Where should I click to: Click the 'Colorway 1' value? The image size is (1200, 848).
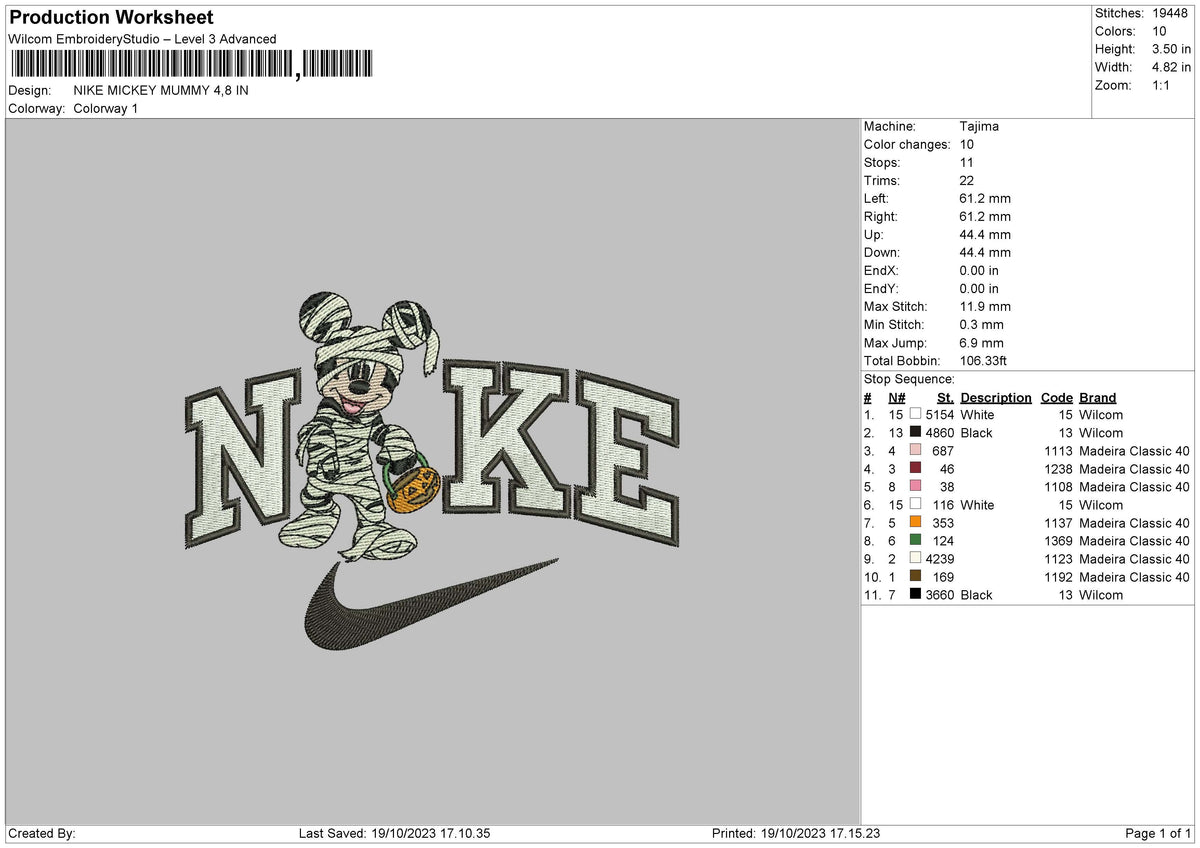pyautogui.click(x=106, y=108)
